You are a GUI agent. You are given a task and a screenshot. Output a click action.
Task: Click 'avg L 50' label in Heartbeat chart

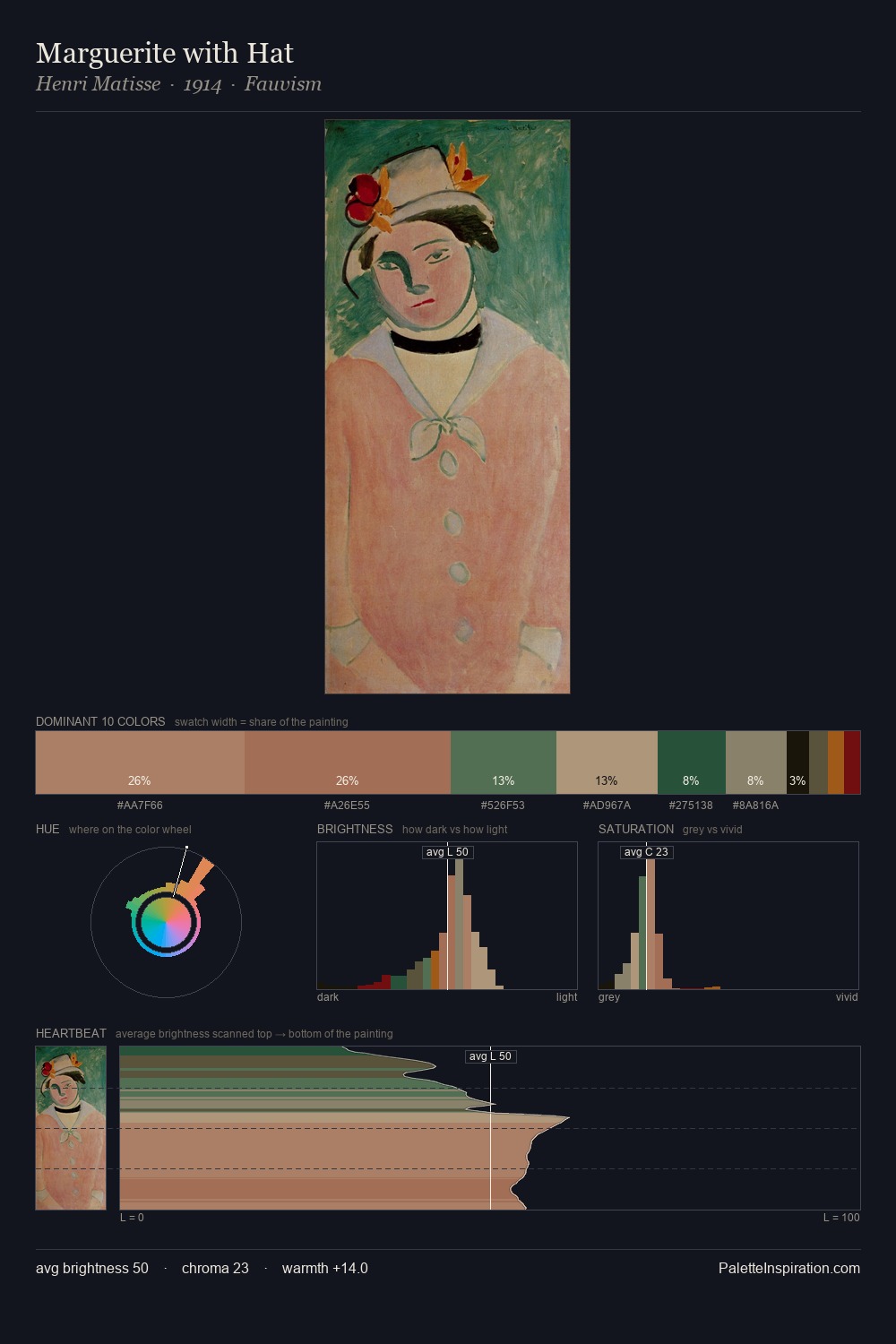[490, 1056]
